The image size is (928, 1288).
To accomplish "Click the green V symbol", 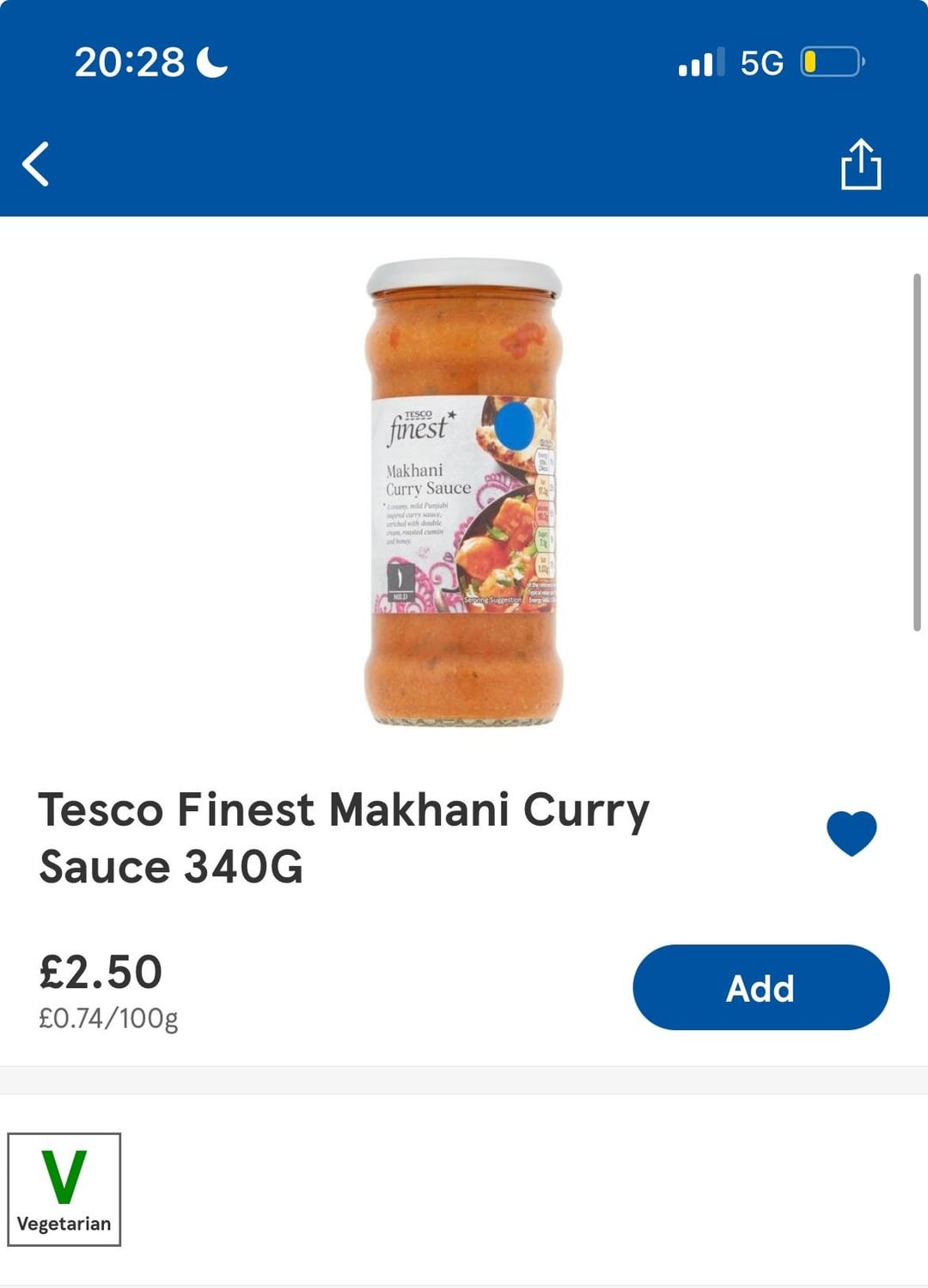I will point(64,1177).
